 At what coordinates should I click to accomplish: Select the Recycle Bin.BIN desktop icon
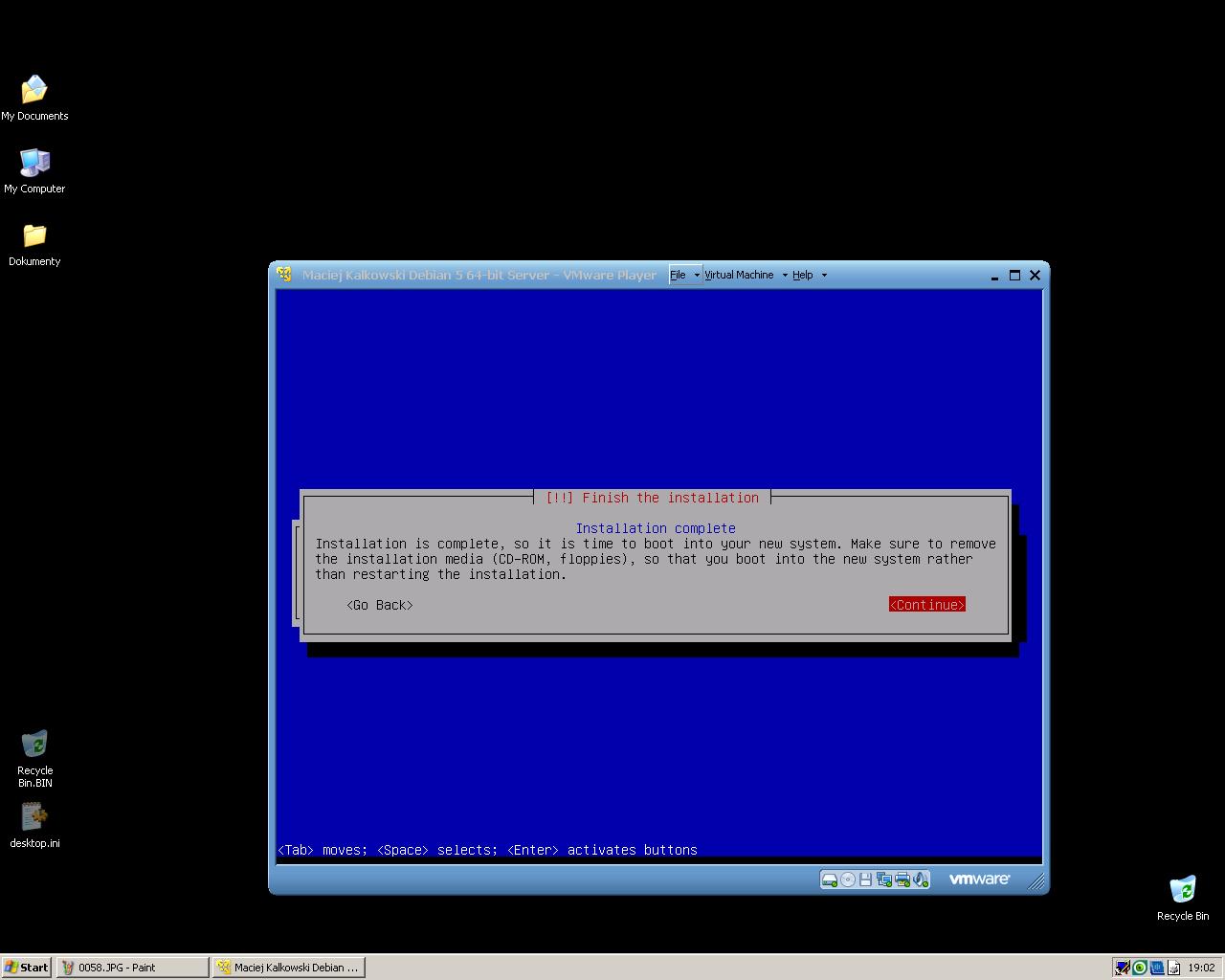click(34, 759)
